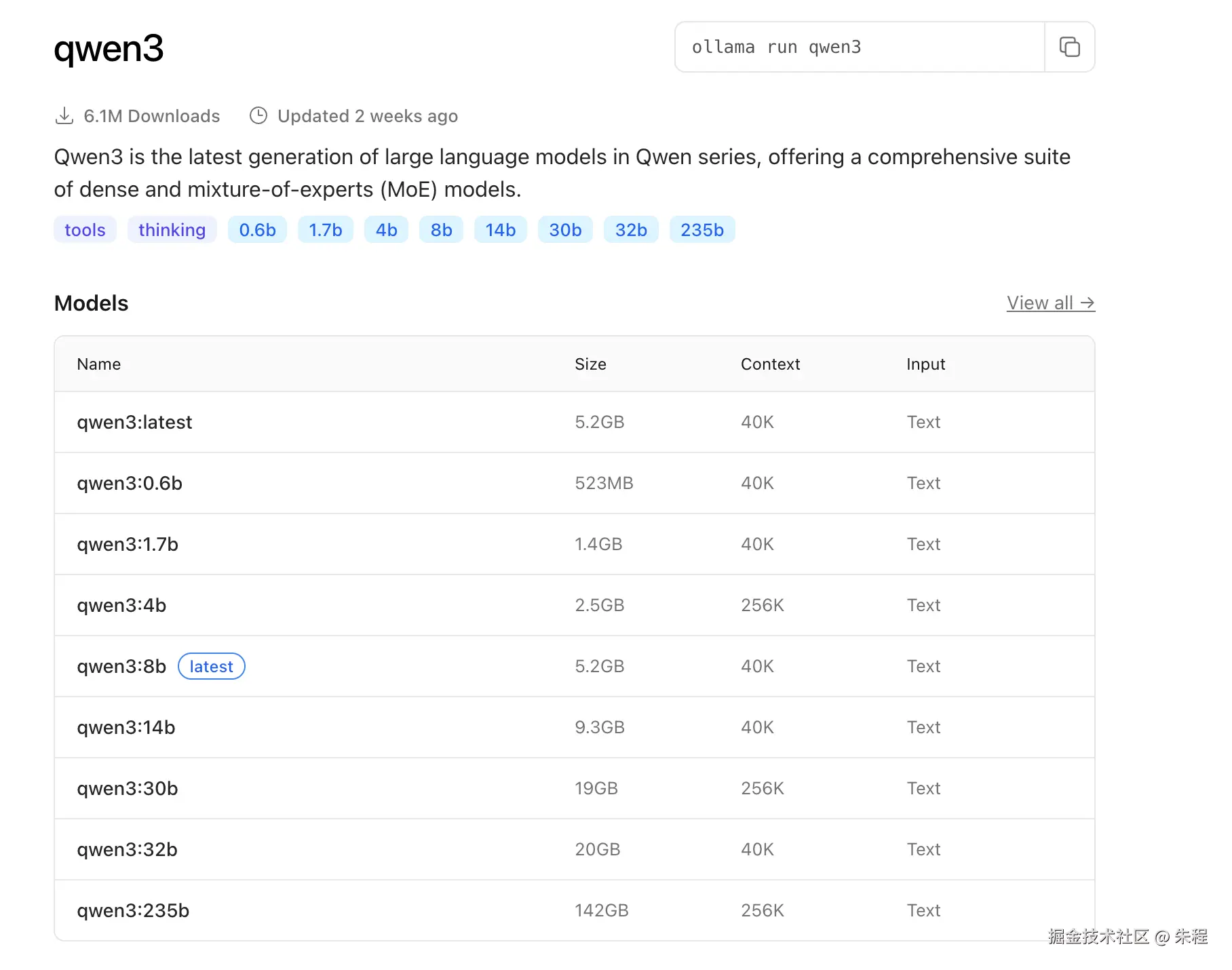The height and width of the screenshot is (970, 1232).
Task: Open the qwen3:14b model entry
Action: click(x=126, y=727)
